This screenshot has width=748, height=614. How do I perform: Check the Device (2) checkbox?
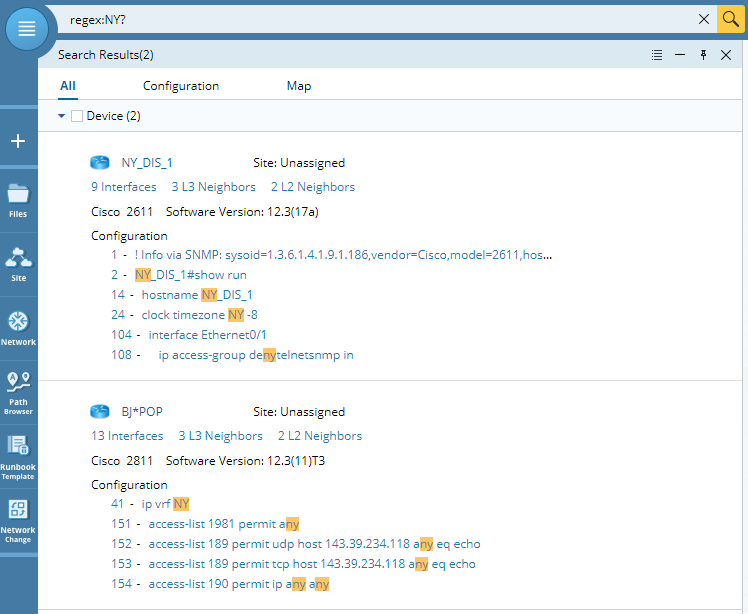(77, 116)
